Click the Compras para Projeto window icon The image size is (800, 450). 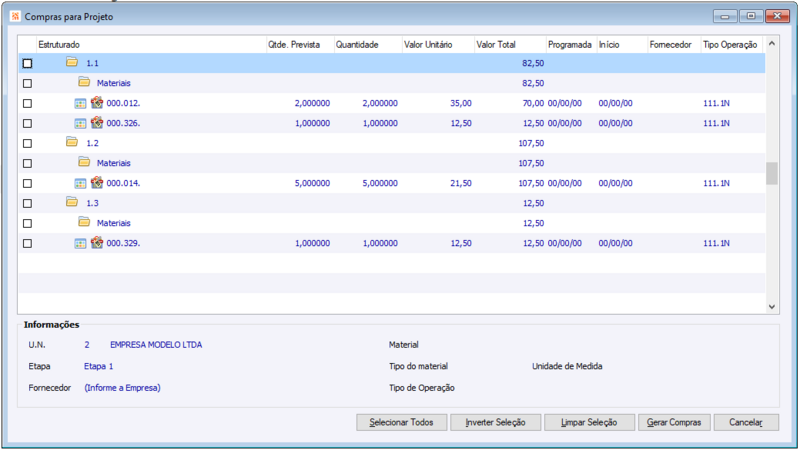point(15,16)
